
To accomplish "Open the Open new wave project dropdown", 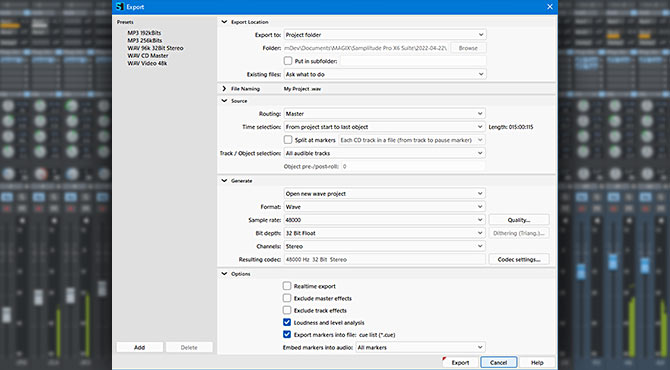I will click(x=385, y=194).
